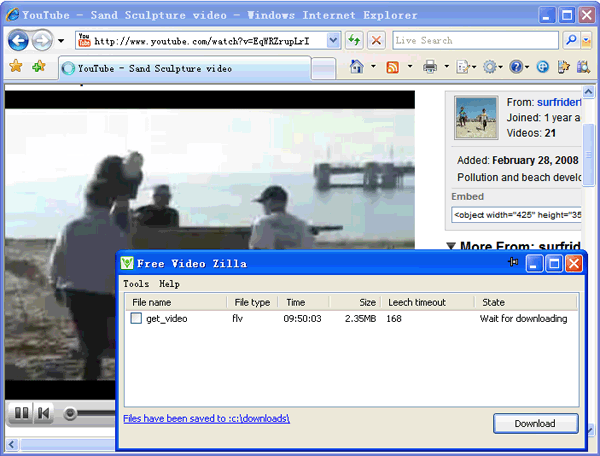Click the Refresh page icon
This screenshot has height=456, width=600.
[x=354, y=41]
